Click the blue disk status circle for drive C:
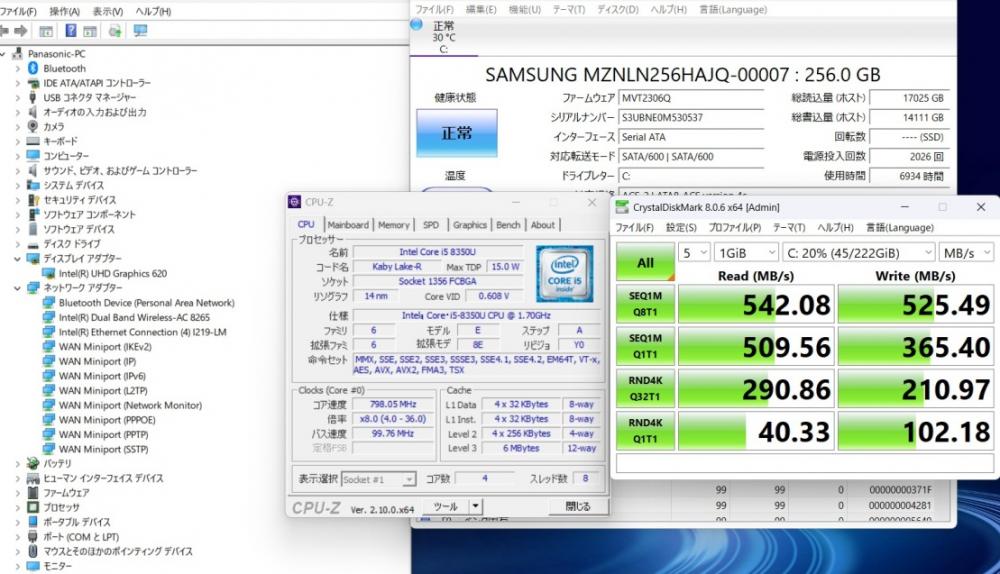The width and height of the screenshot is (1000, 574). 416,24
